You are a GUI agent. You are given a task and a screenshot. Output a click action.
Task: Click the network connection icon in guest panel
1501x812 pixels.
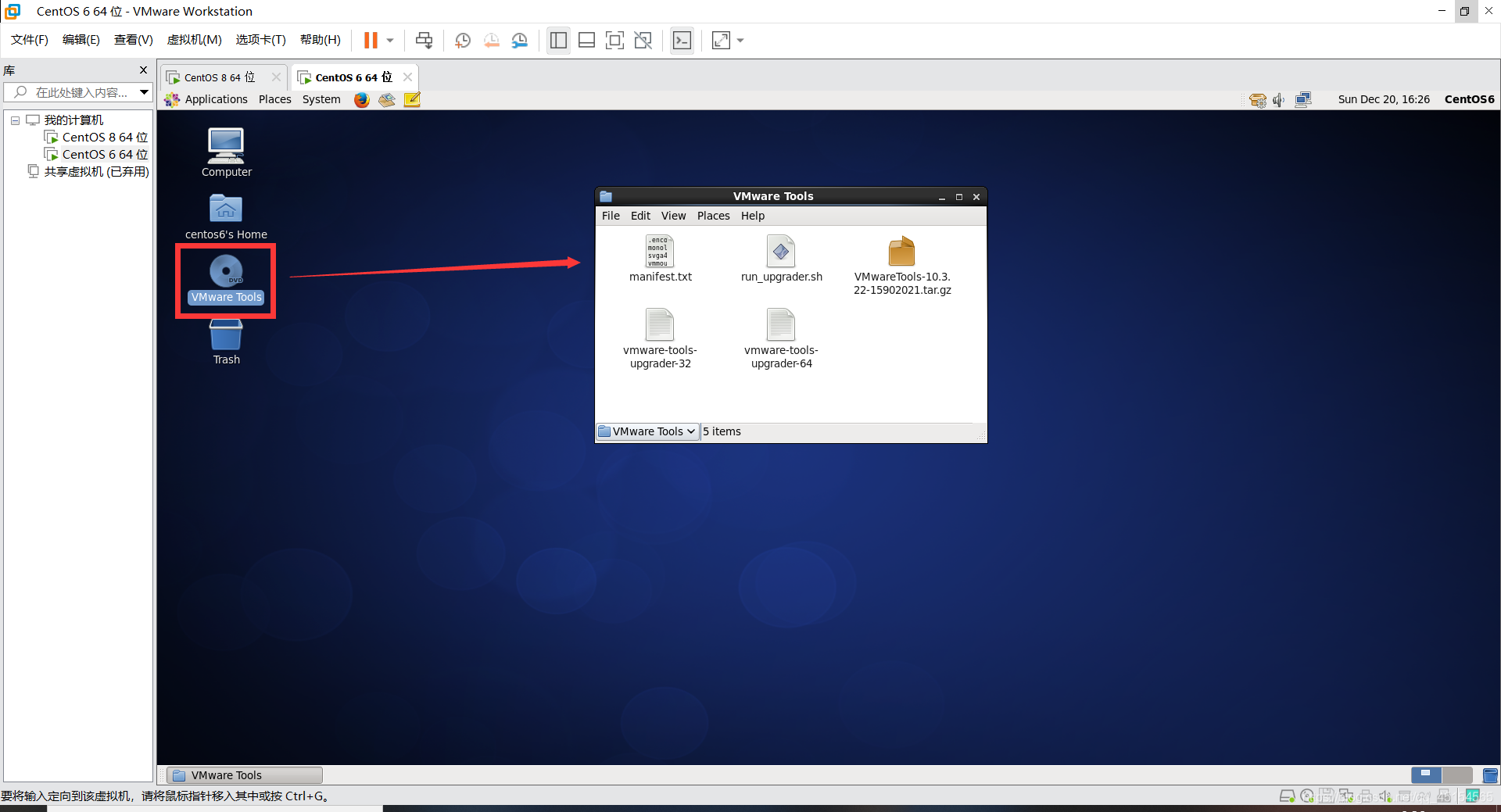pyautogui.click(x=1302, y=99)
